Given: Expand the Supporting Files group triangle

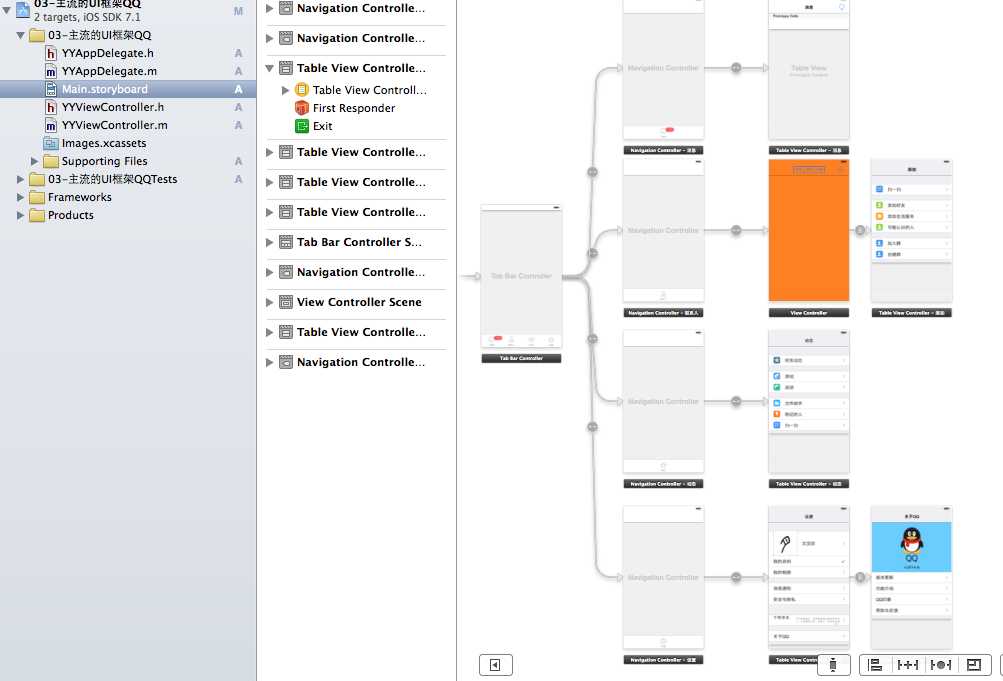Looking at the screenshot, I should 35,161.
